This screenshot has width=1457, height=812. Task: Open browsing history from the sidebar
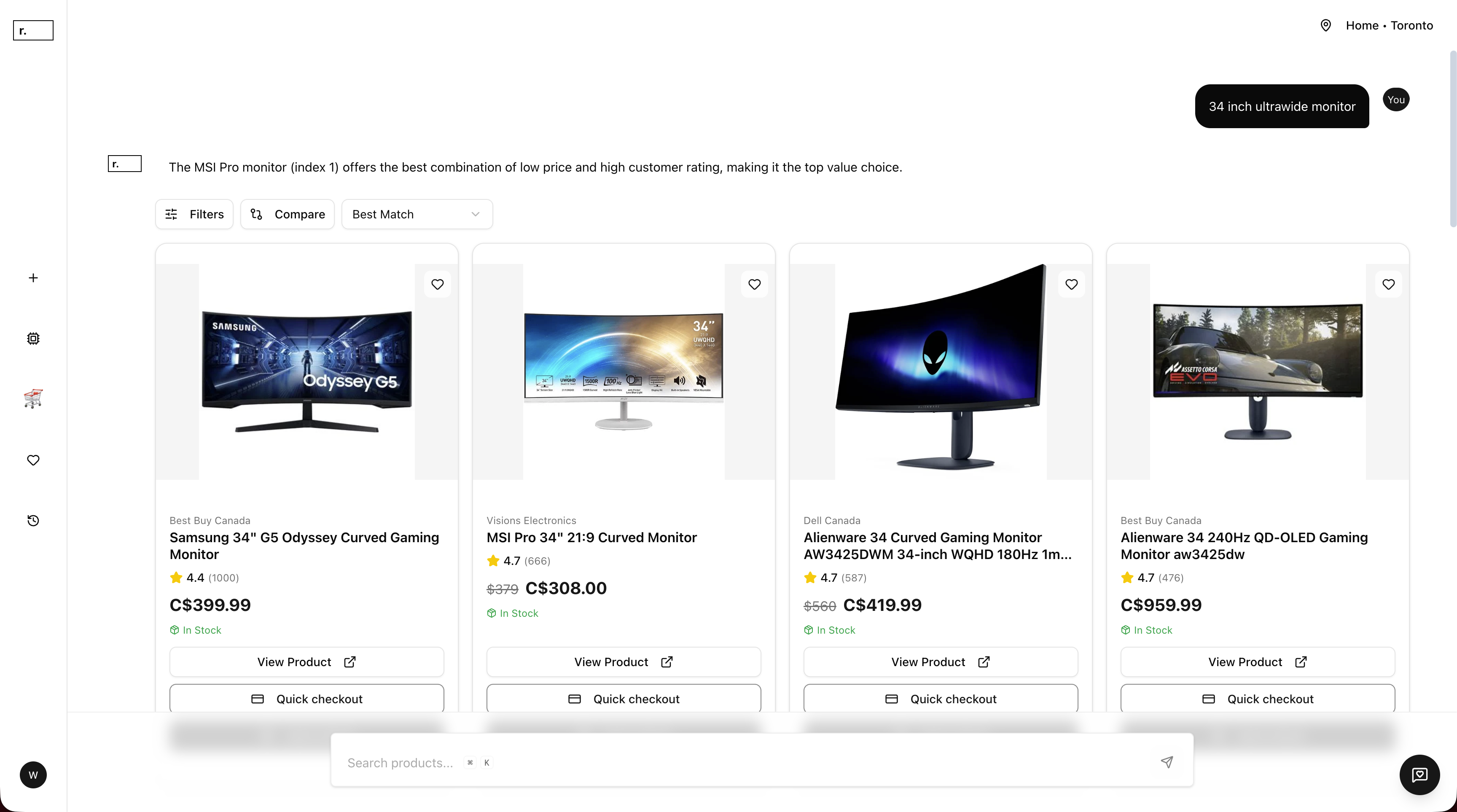tap(33, 520)
